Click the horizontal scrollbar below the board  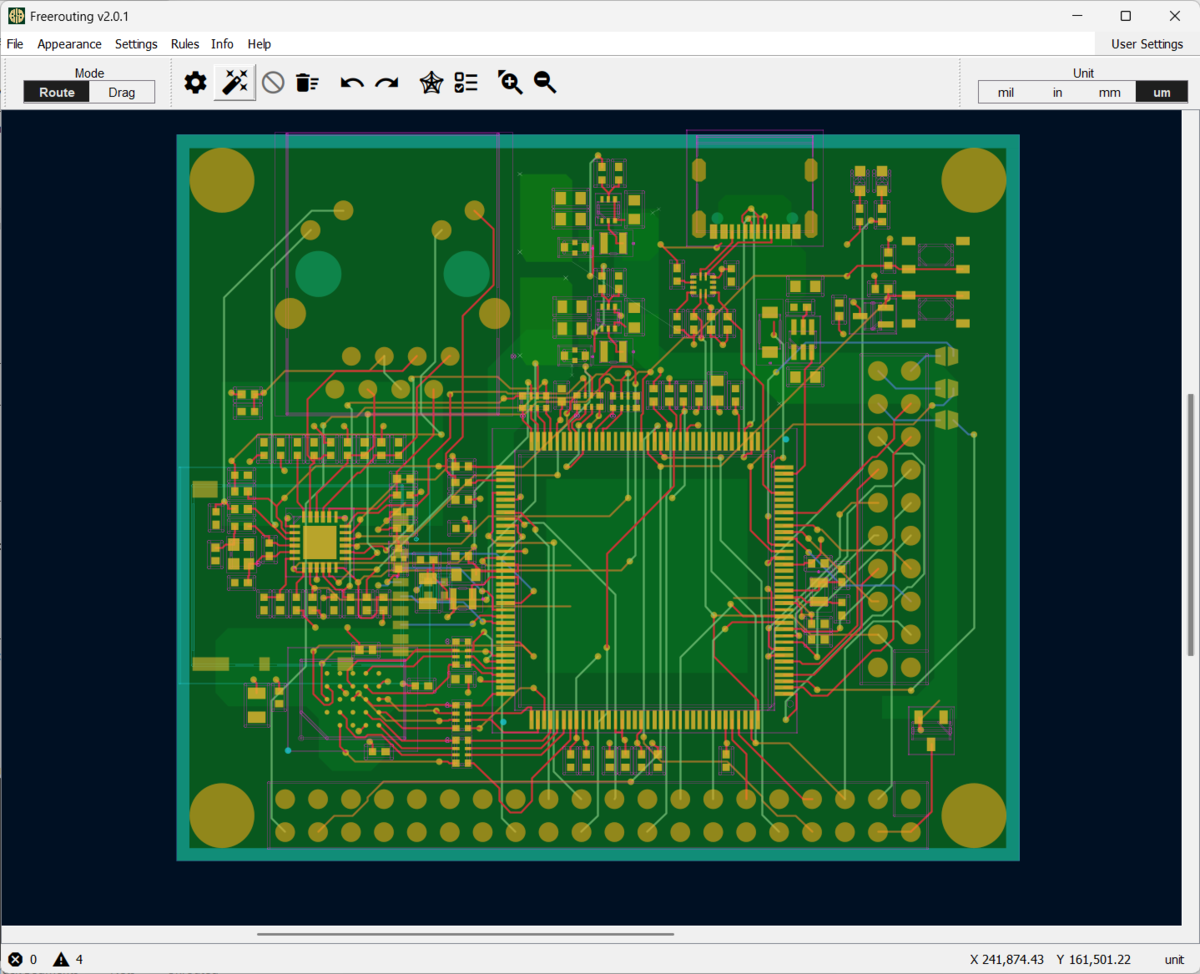pos(465,934)
